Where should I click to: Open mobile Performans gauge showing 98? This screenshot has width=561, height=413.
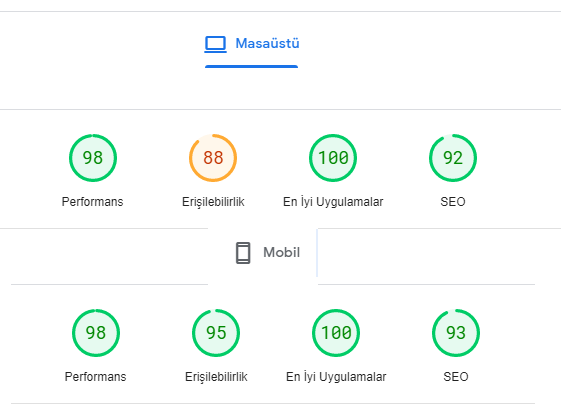click(96, 333)
